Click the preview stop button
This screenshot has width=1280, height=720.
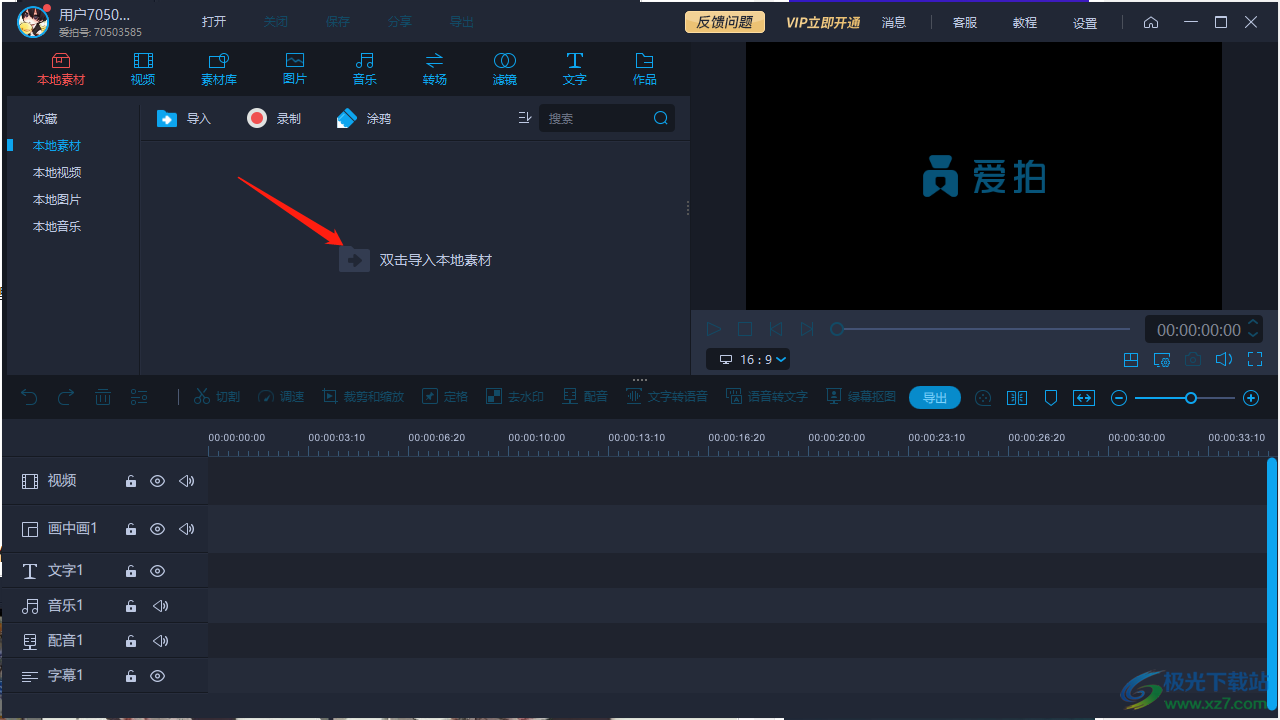[745, 329]
